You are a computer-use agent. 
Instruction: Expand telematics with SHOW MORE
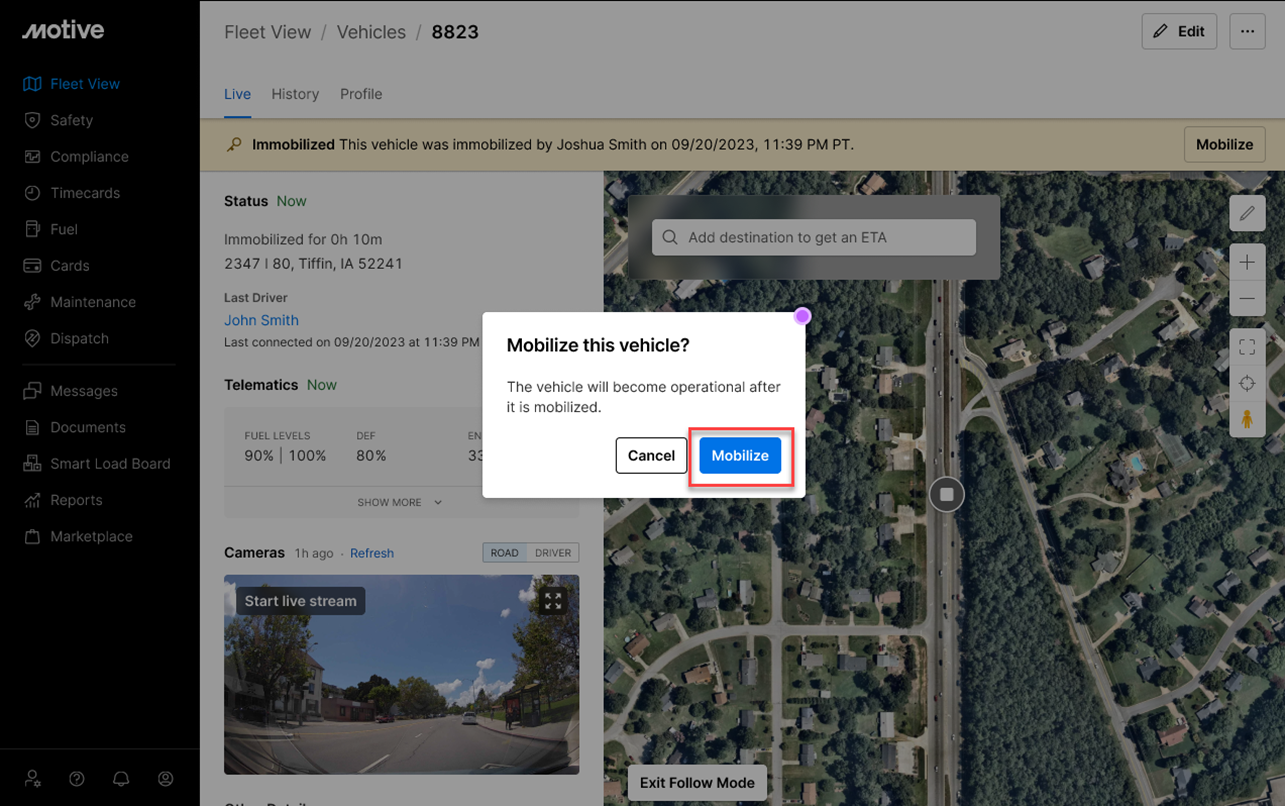tap(399, 502)
